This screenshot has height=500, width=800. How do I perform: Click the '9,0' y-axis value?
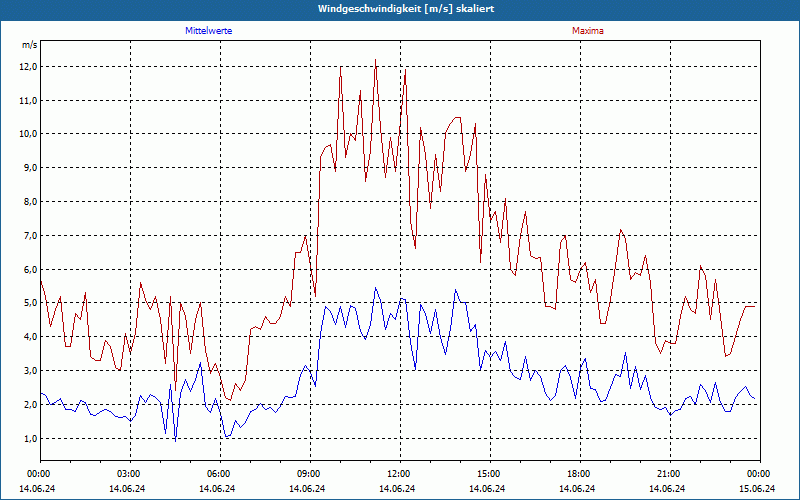[x=30, y=168]
